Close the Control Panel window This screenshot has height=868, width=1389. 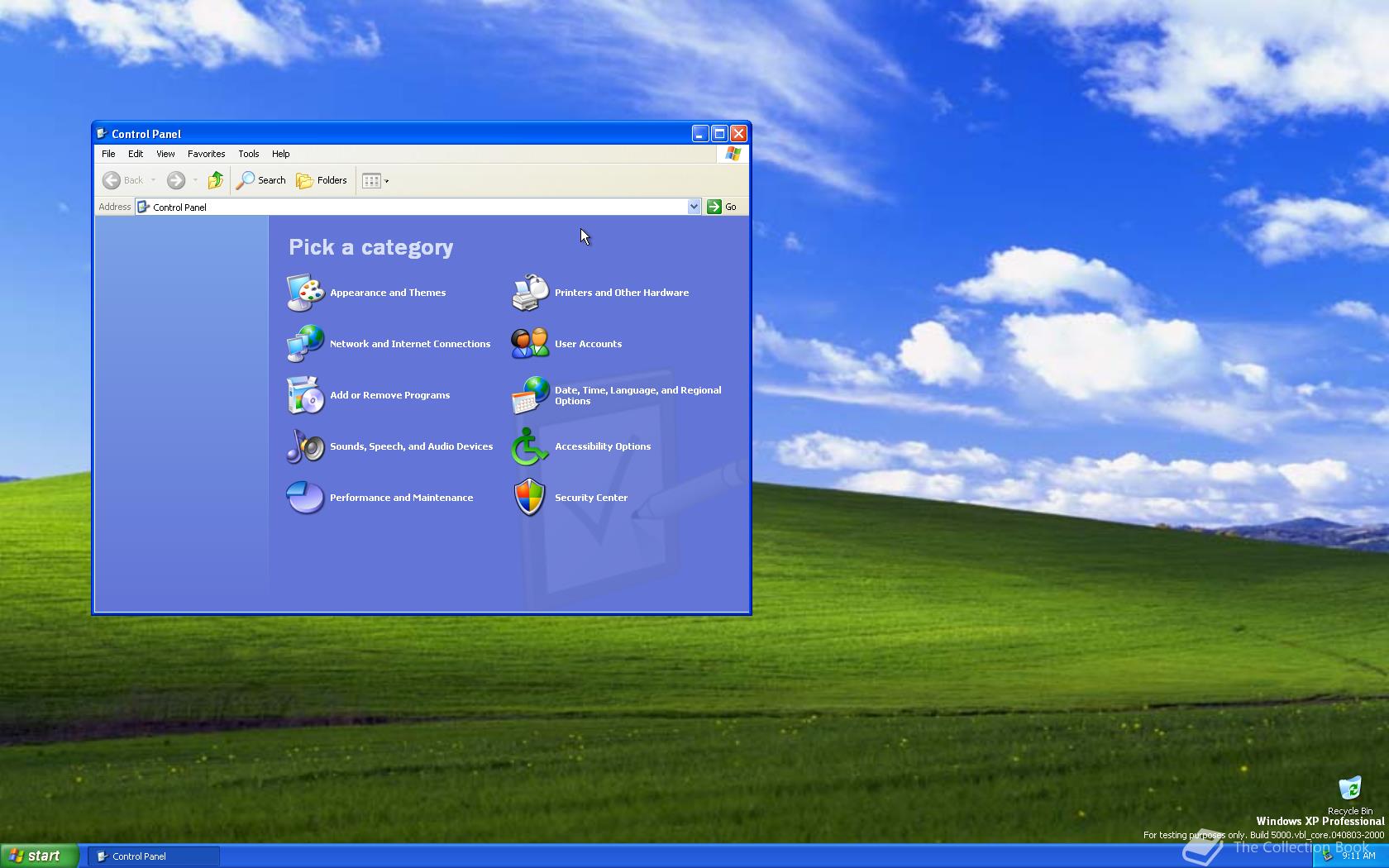[739, 133]
